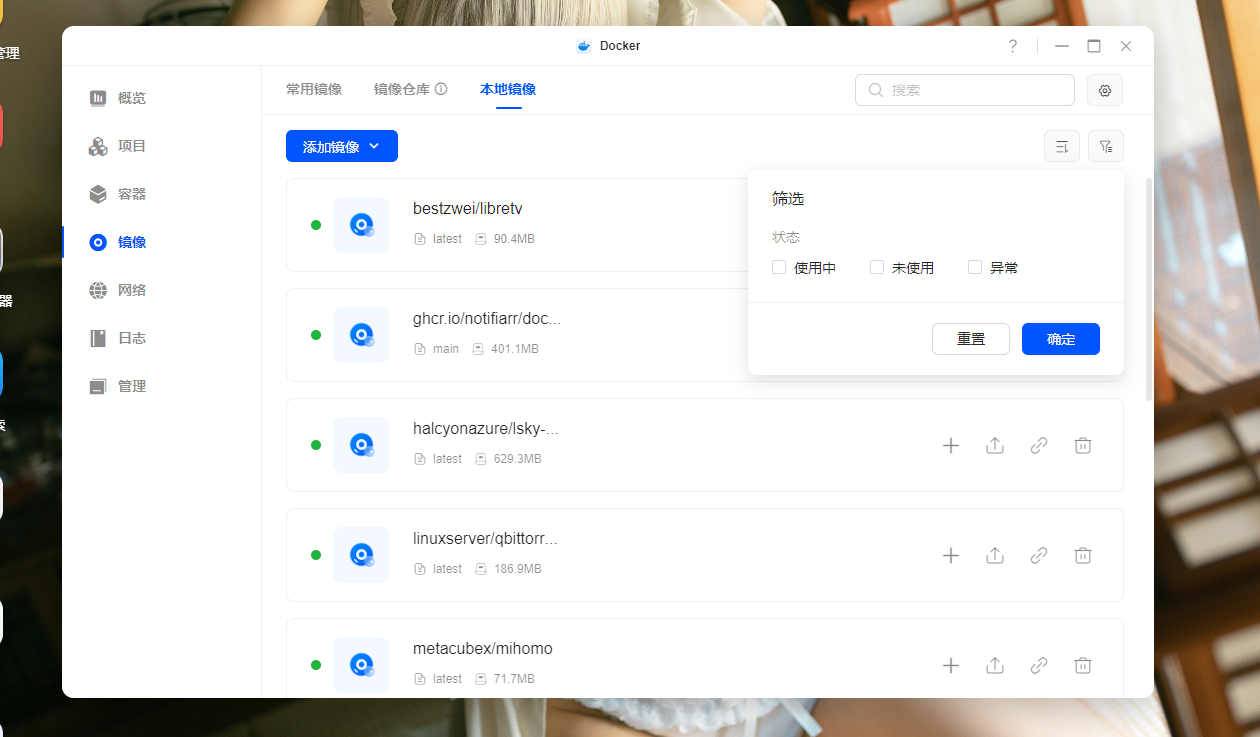
Task: Click the 90.4MB size label
Action: point(514,239)
